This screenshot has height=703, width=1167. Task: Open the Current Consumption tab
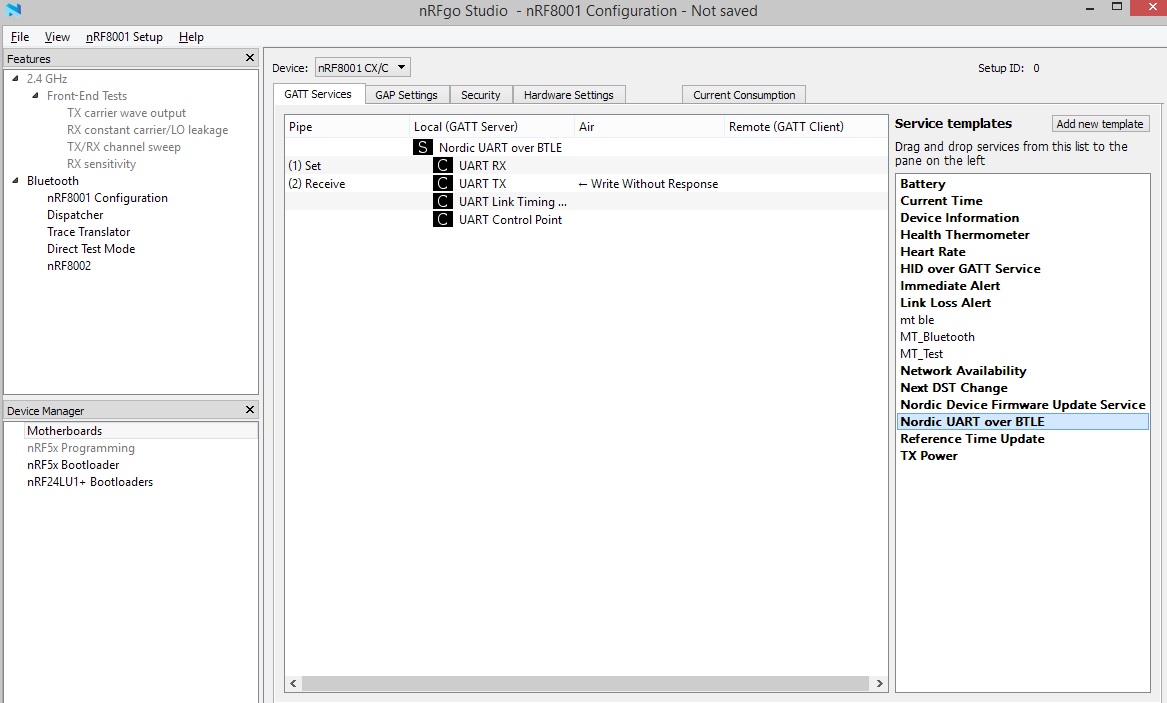coord(744,95)
